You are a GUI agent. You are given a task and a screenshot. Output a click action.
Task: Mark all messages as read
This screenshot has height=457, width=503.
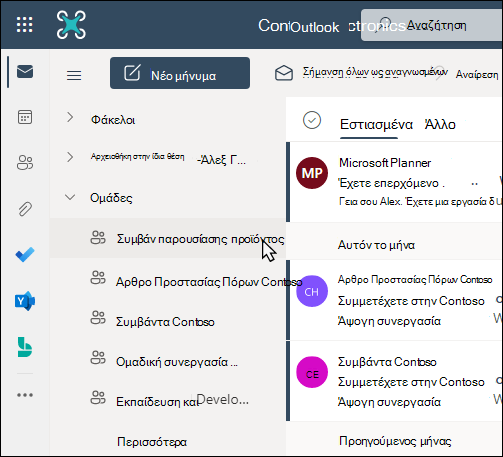pos(361,73)
